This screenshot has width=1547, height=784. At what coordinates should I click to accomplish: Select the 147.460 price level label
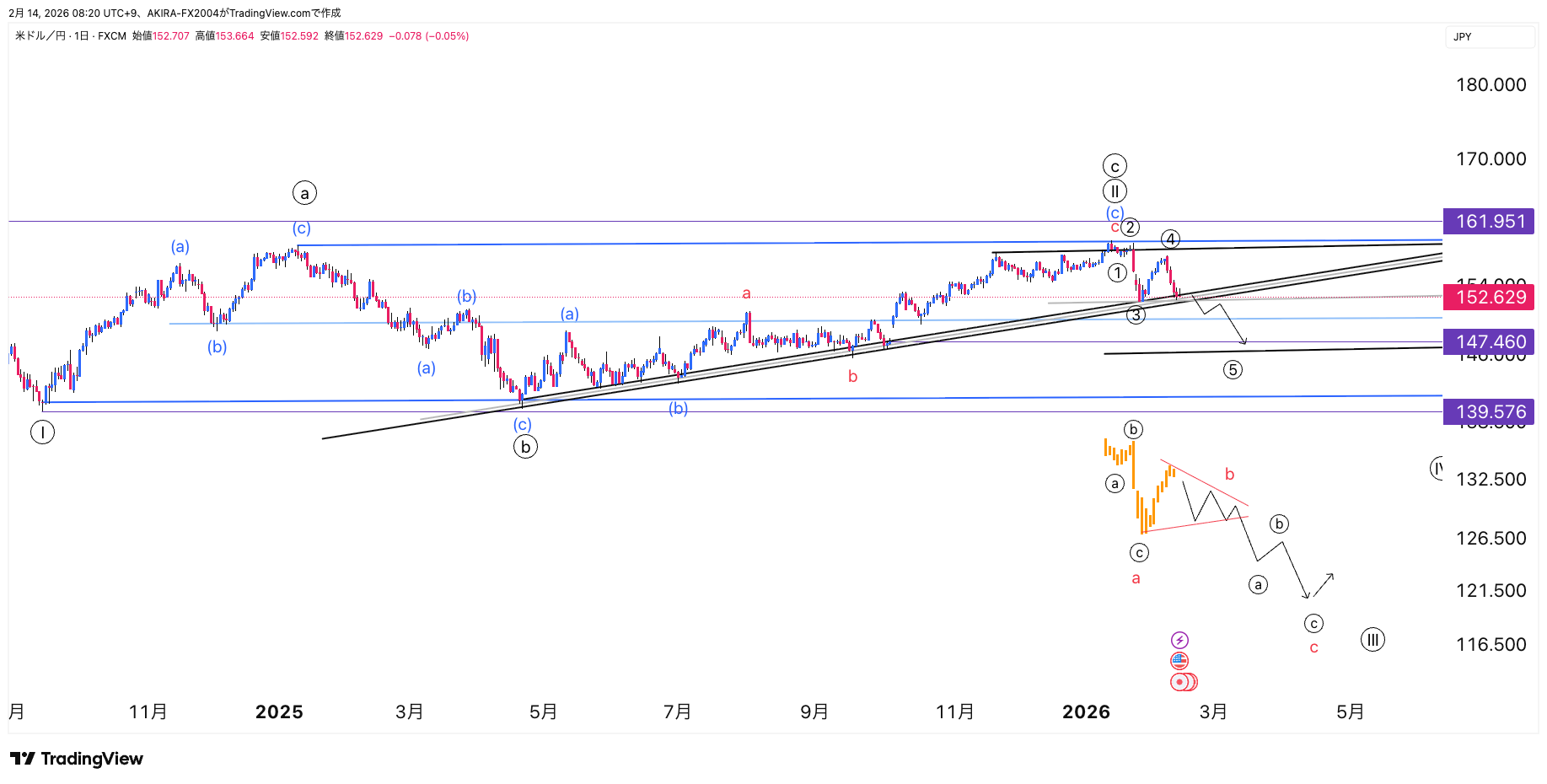pos(1490,342)
